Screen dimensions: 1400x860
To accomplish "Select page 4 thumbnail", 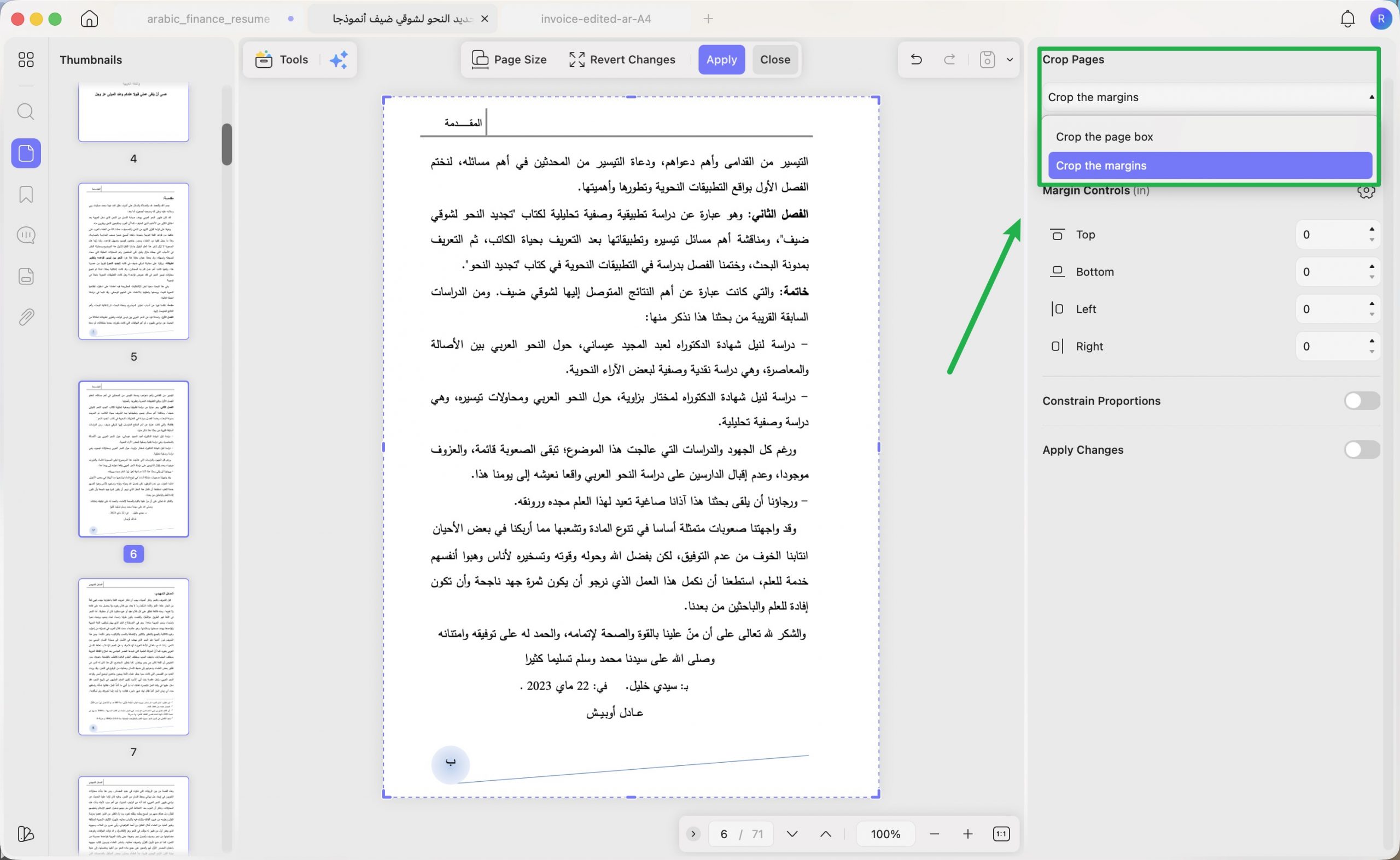I will 133,112.
